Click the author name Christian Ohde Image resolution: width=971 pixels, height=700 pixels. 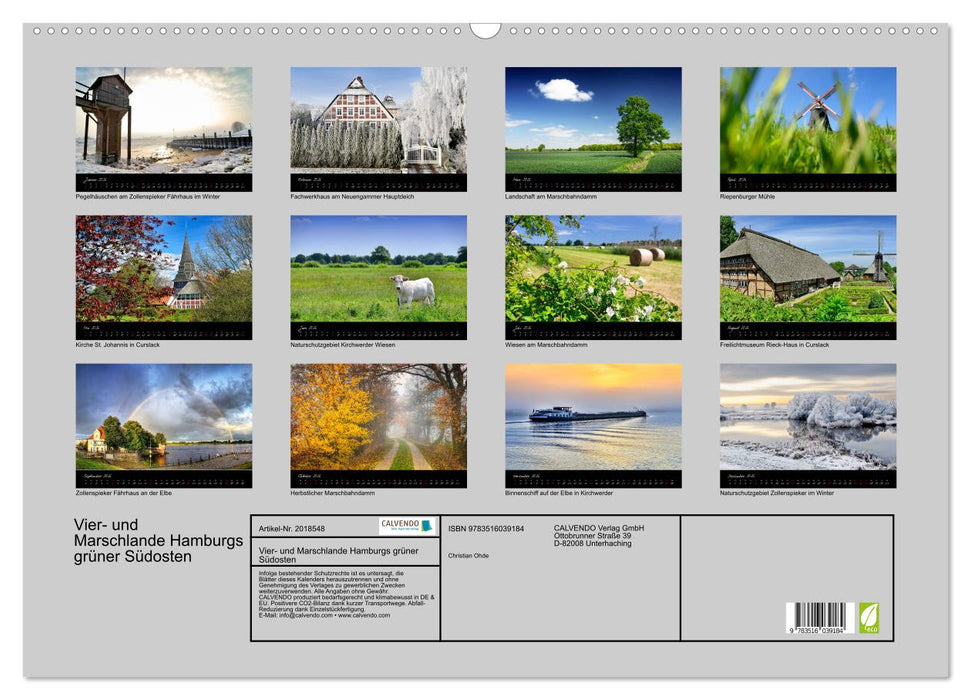[x=468, y=555]
